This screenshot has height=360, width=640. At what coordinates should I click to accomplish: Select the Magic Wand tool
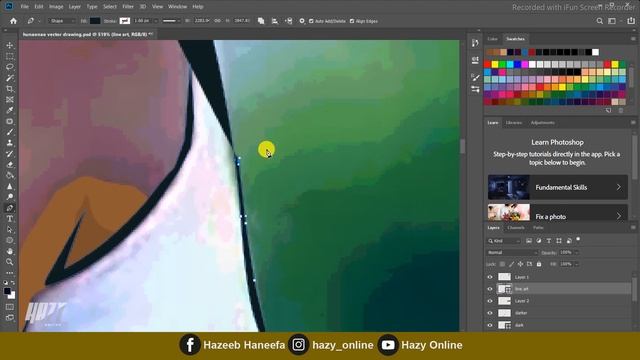[x=10, y=78]
